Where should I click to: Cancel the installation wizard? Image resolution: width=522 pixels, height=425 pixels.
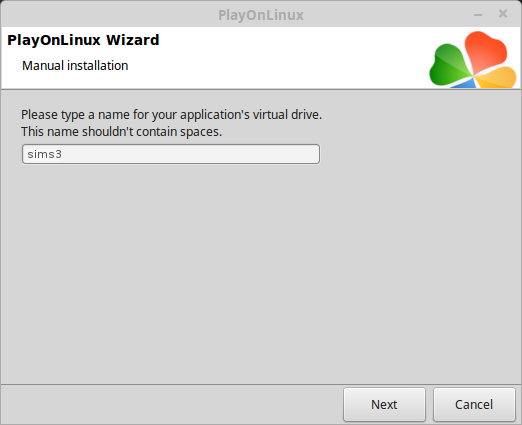point(474,404)
